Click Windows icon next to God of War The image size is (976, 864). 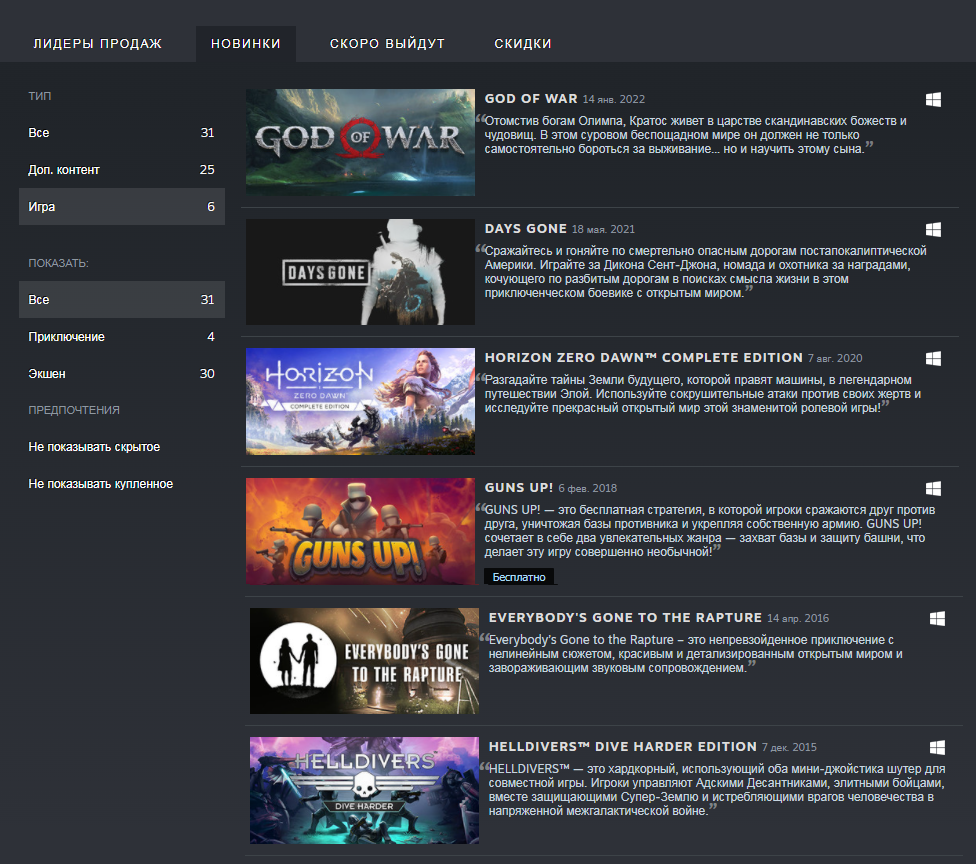click(x=933, y=99)
